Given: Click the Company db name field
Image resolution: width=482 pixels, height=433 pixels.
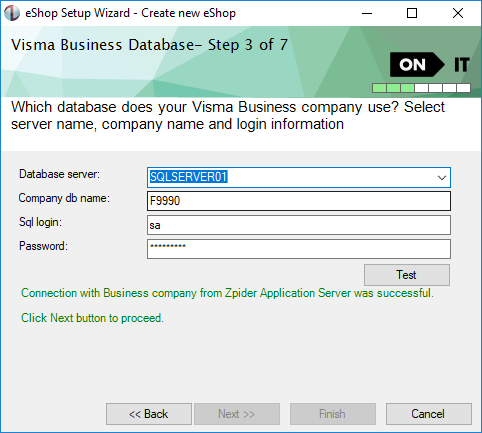Looking at the screenshot, I should (x=299, y=201).
